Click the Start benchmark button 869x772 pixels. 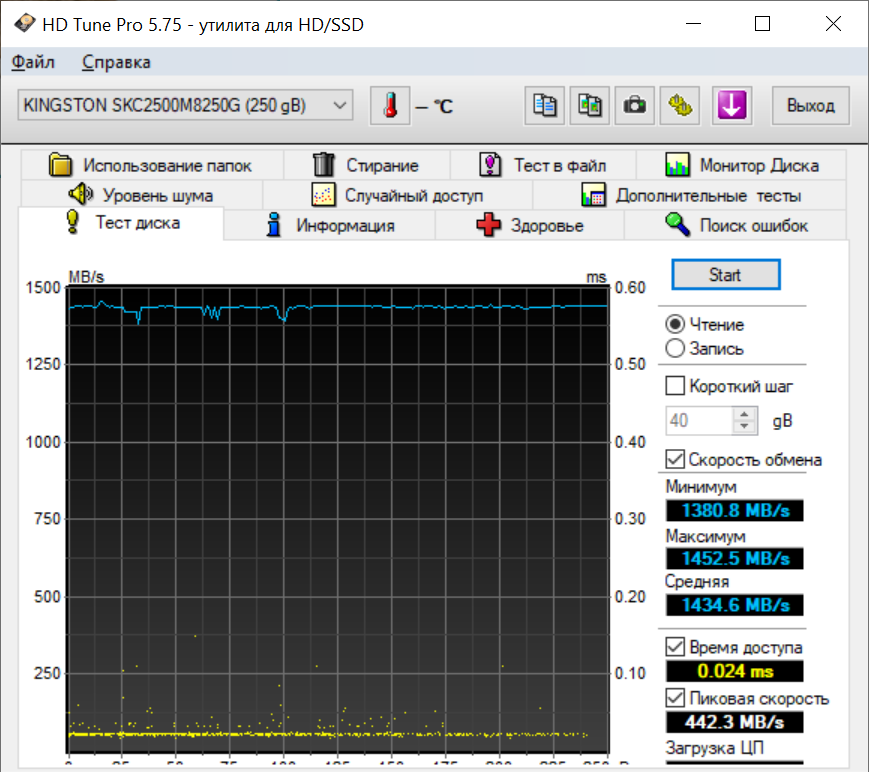[x=725, y=274]
